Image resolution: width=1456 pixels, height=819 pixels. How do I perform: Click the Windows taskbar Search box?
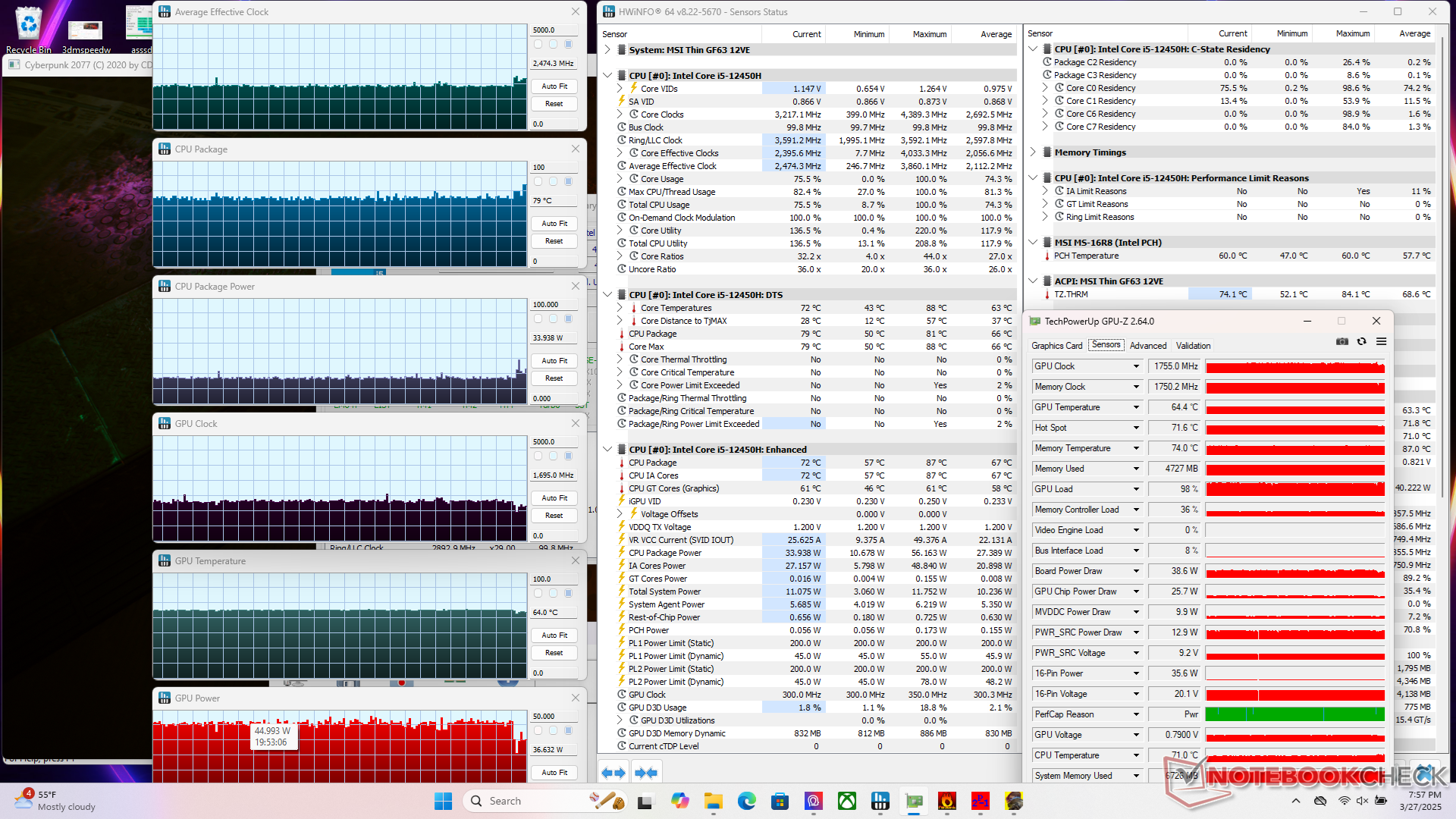coord(504,801)
